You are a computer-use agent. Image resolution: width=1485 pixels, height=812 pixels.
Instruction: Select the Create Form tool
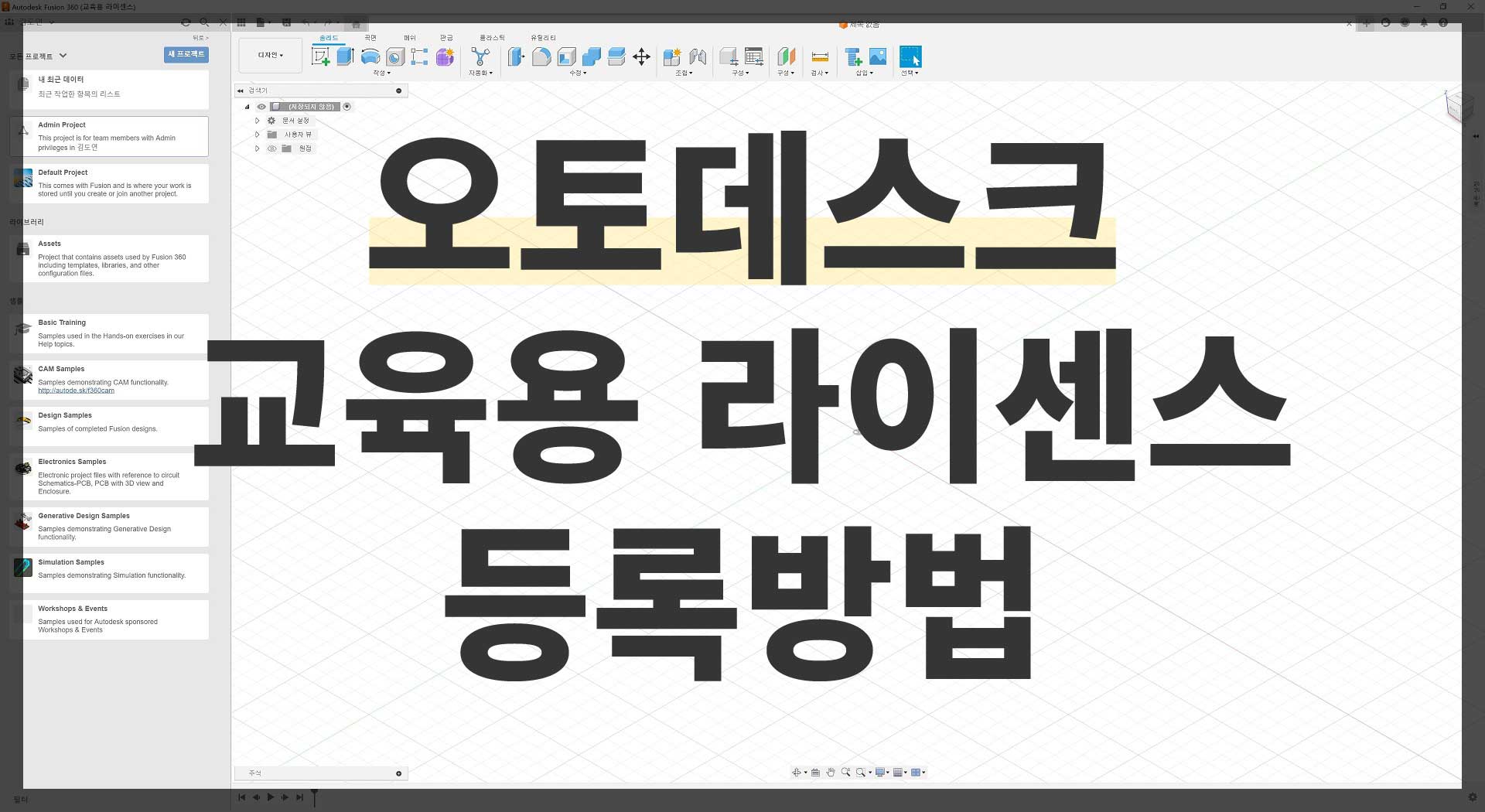(445, 56)
